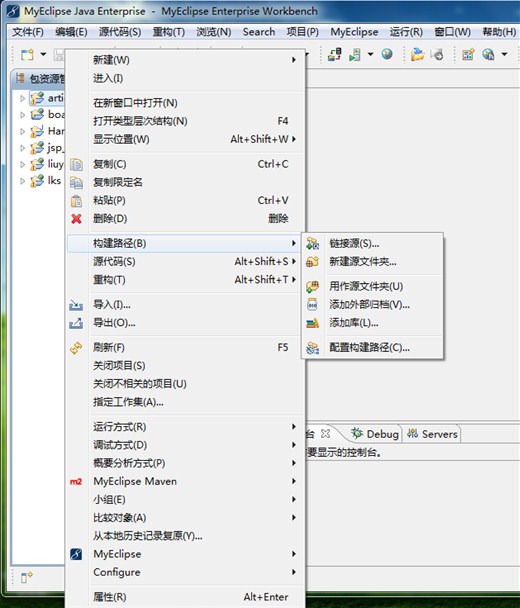Click the red X delete icon
The width and height of the screenshot is (520, 608).
pyautogui.click(x=76, y=219)
